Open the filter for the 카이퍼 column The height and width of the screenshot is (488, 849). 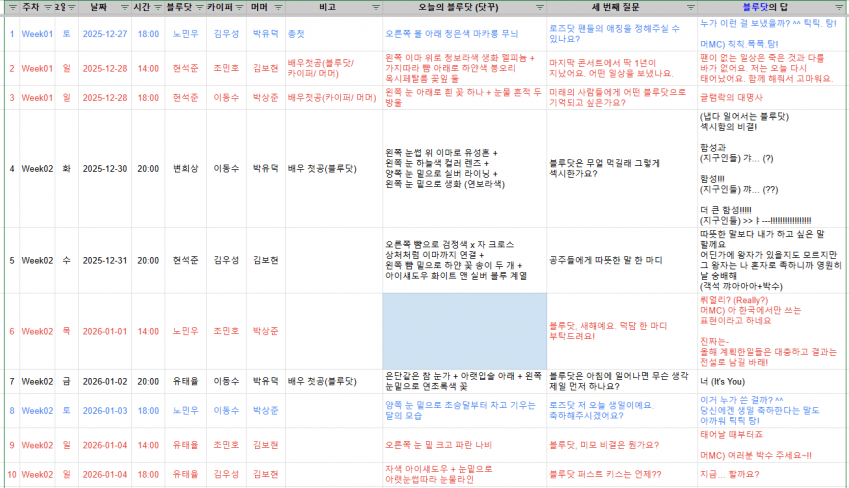pos(239,8)
